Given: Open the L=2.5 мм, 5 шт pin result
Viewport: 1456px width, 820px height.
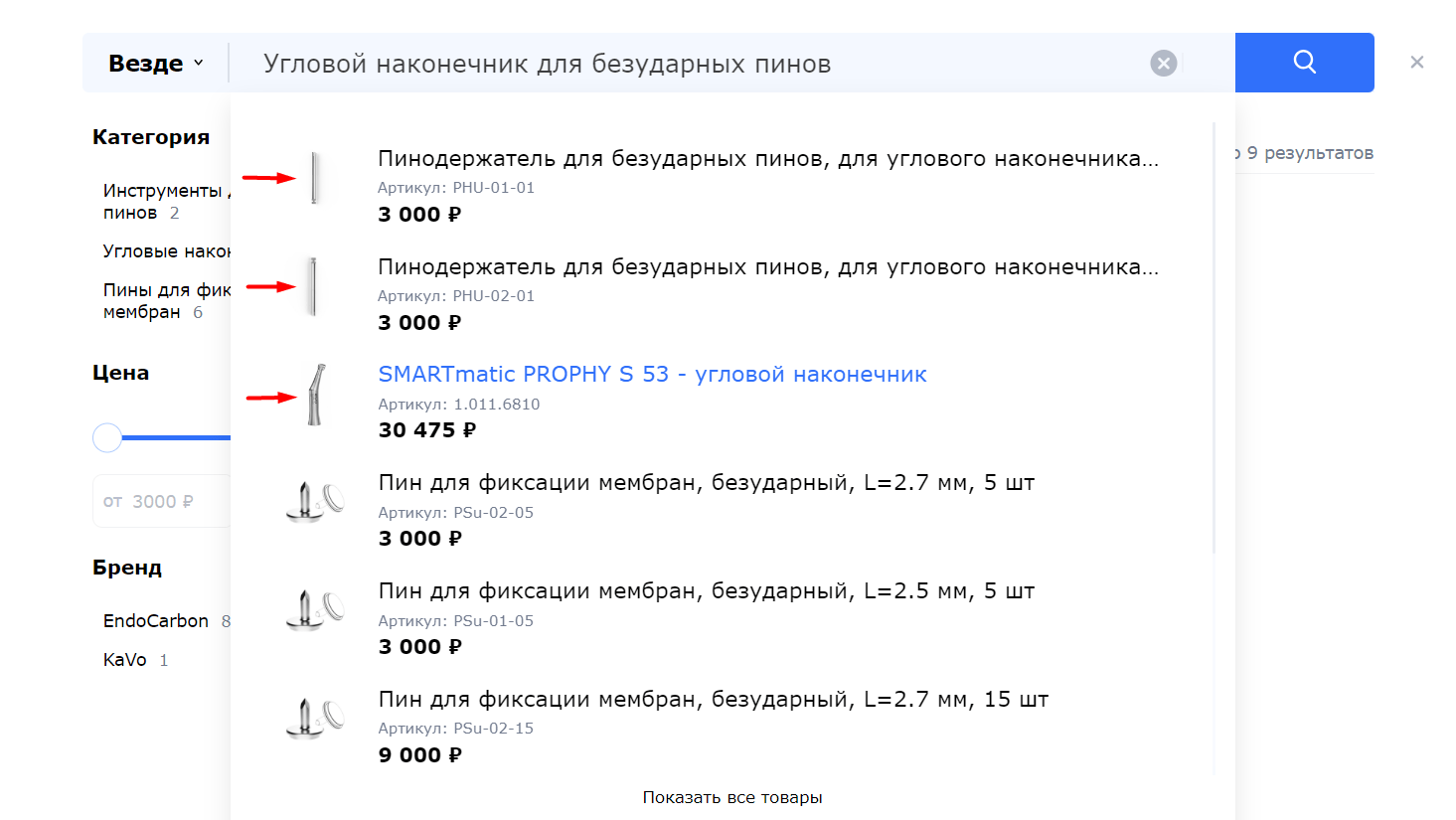Looking at the screenshot, I should (706, 591).
